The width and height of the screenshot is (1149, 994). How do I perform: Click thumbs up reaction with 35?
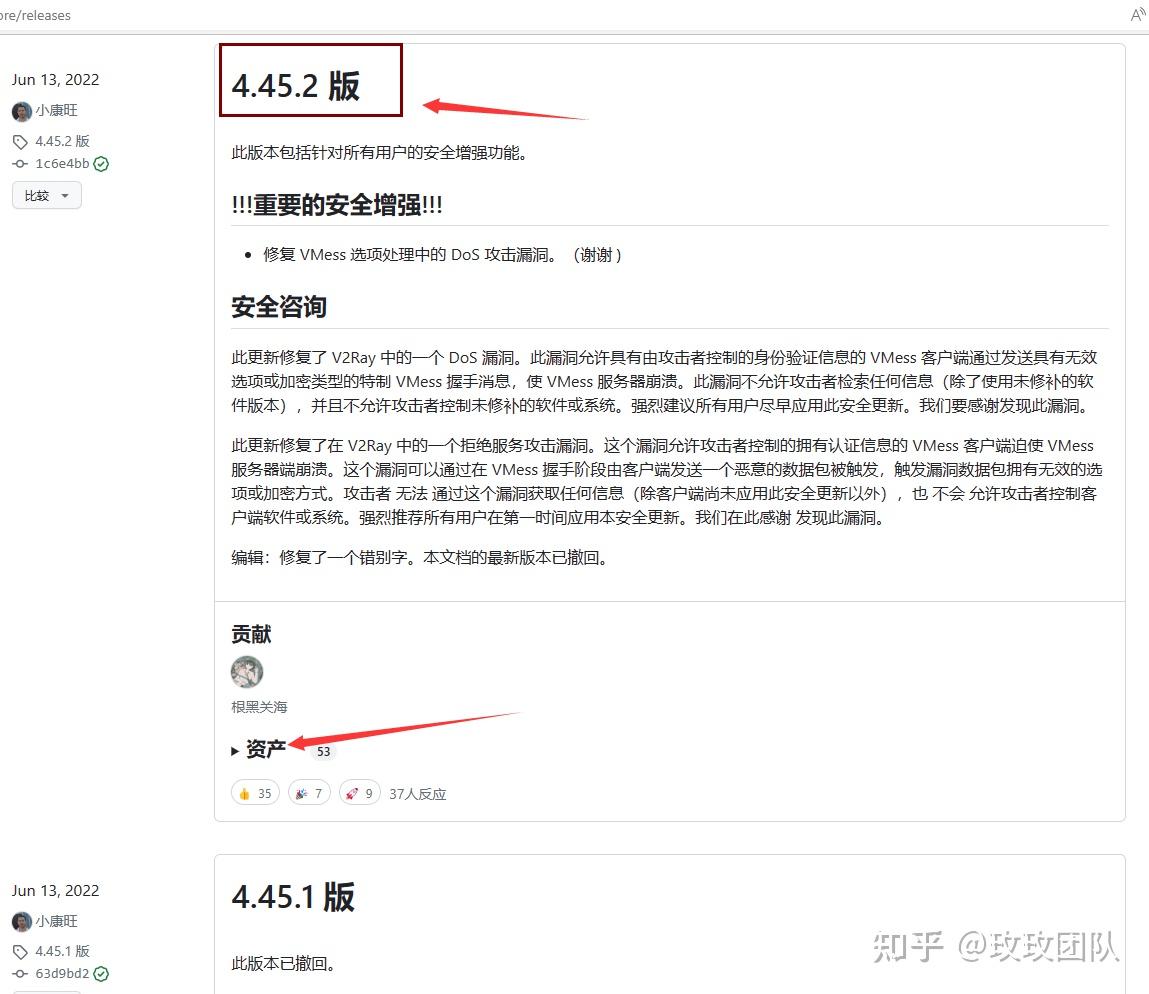[x=255, y=793]
